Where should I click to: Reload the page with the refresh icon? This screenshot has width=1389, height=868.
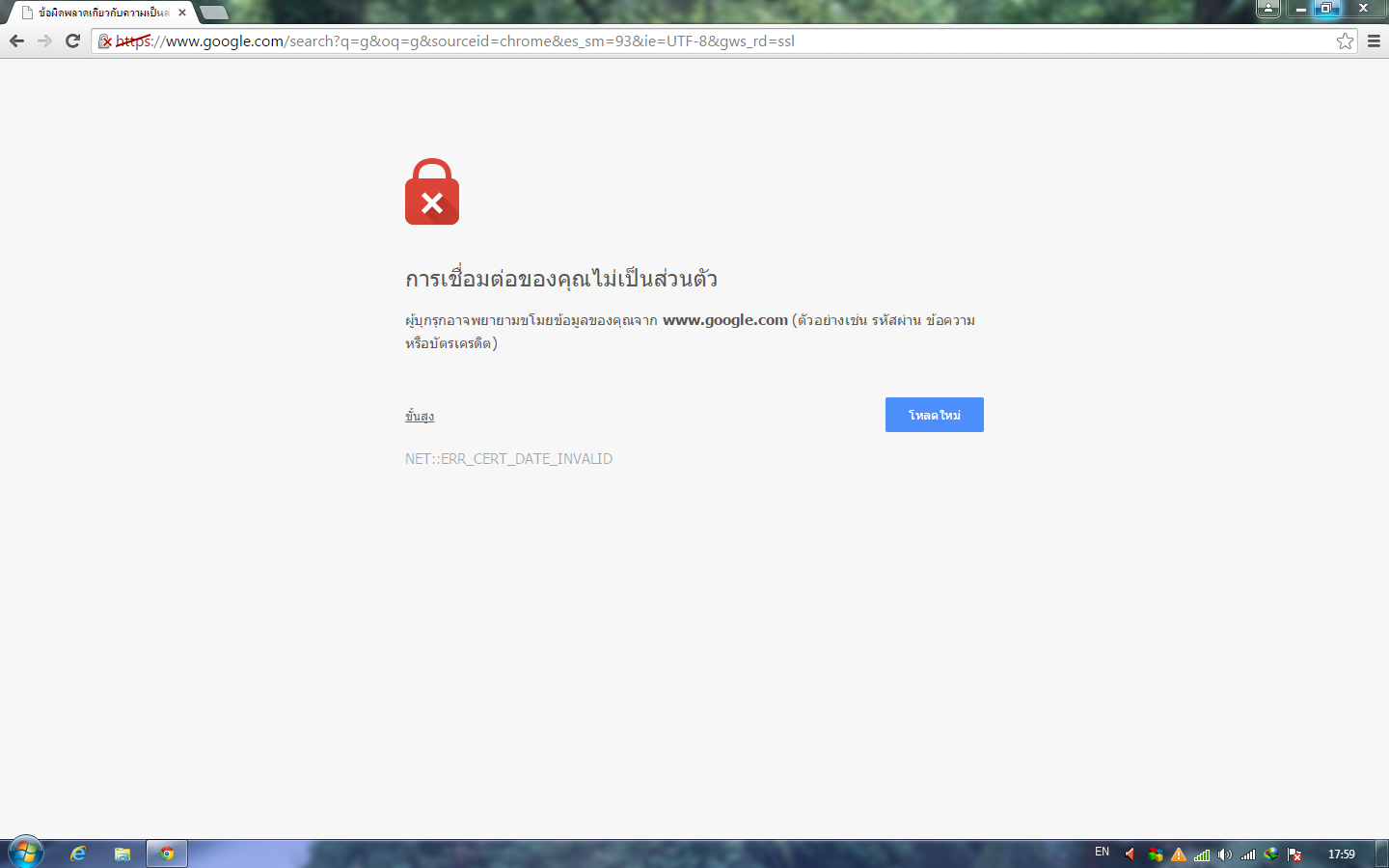(72, 41)
